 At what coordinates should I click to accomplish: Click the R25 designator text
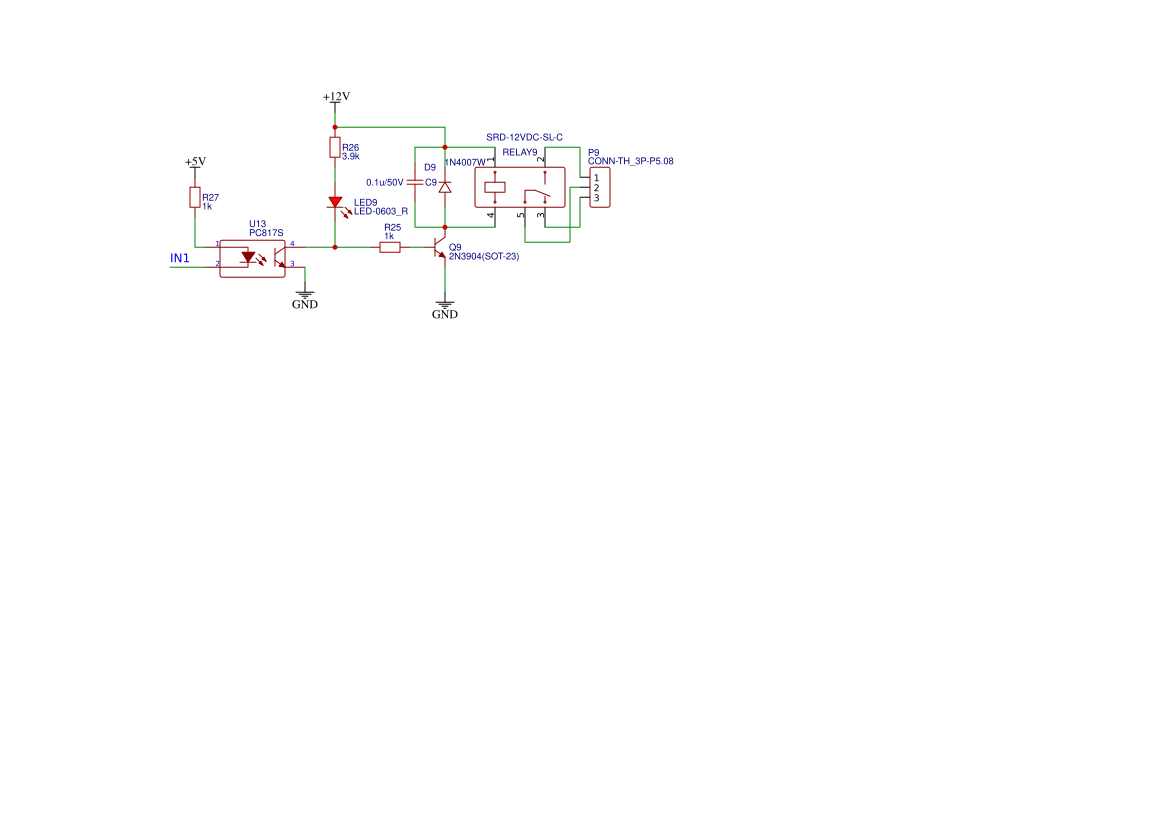click(x=392, y=228)
